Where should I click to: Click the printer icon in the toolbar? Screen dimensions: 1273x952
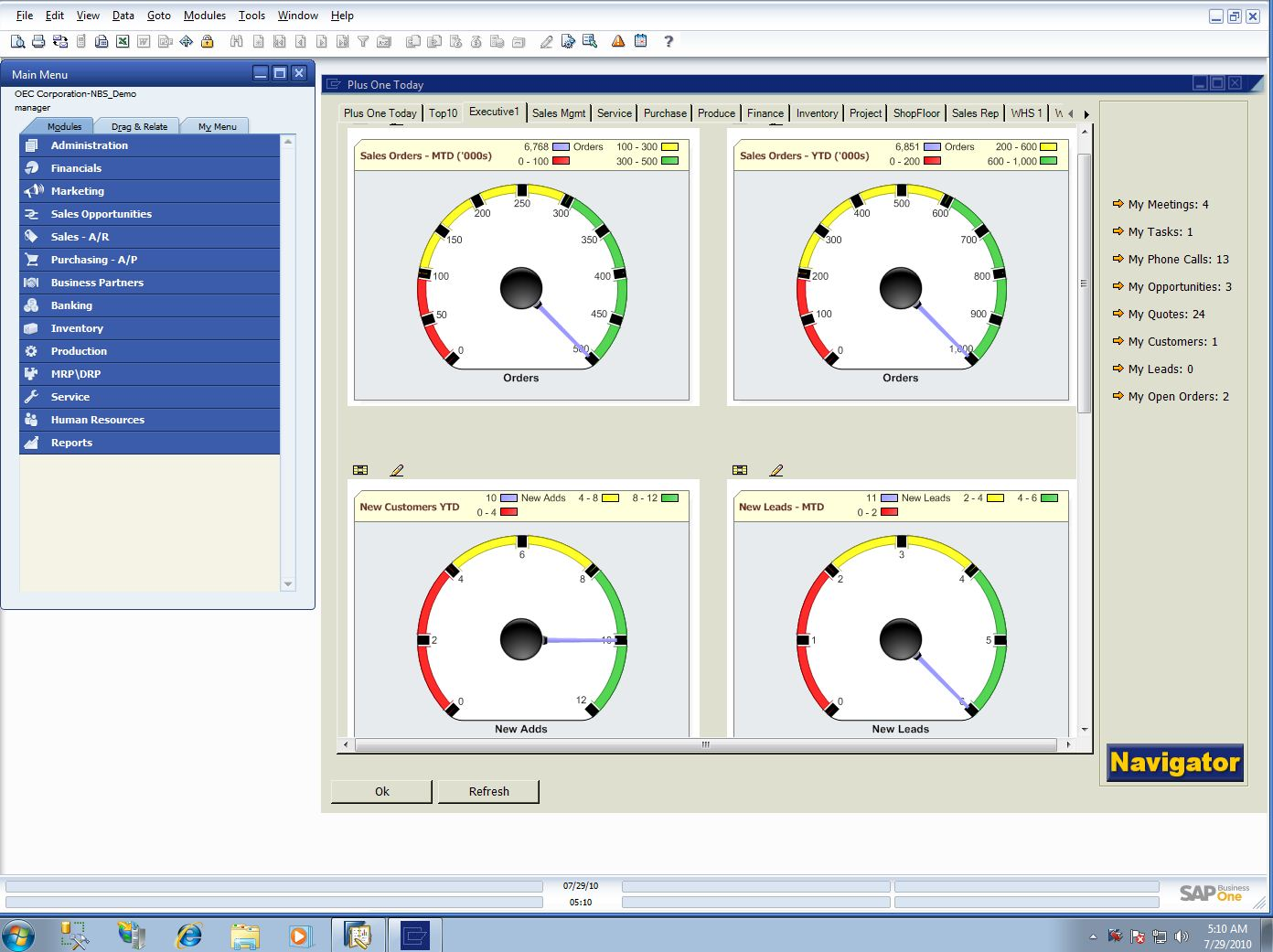pos(38,41)
